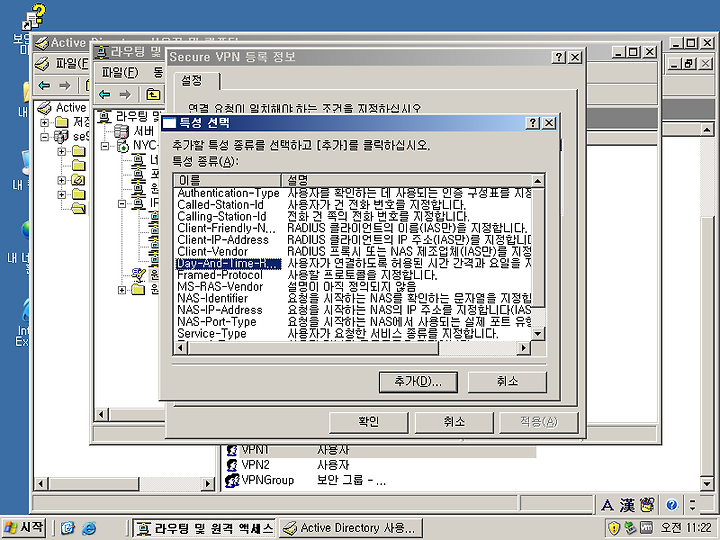
Task: Click the 설명 column header
Action: [406, 180]
